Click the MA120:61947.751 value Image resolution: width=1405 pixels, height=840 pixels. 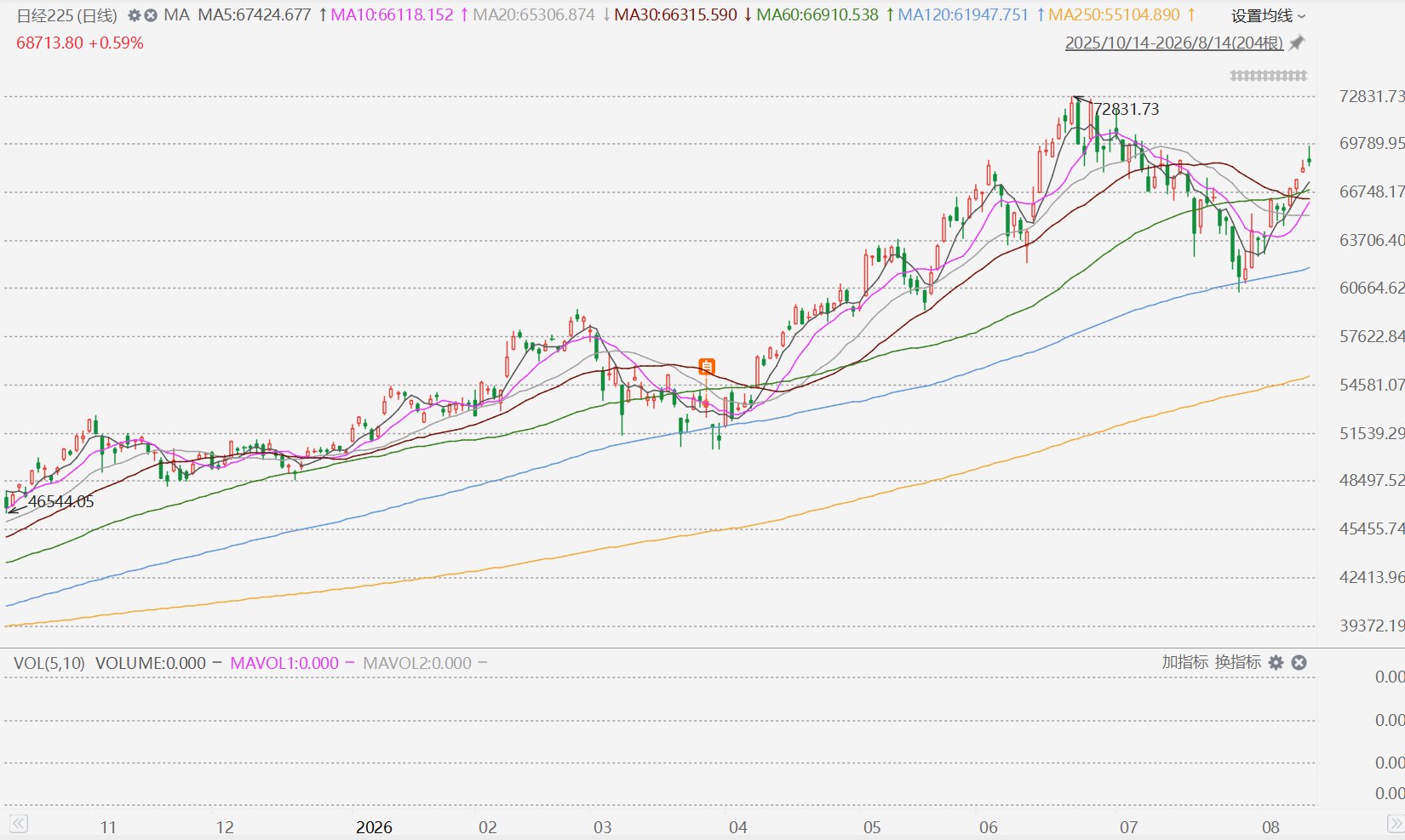pos(963,15)
